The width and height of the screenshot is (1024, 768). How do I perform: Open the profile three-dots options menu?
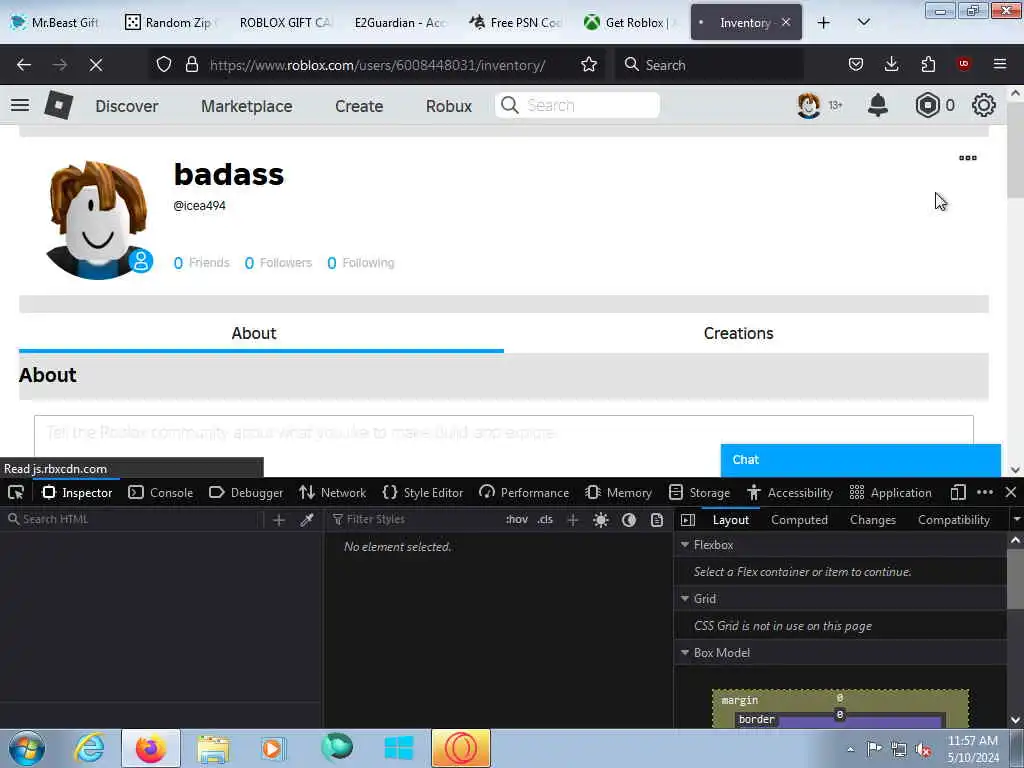click(x=968, y=157)
